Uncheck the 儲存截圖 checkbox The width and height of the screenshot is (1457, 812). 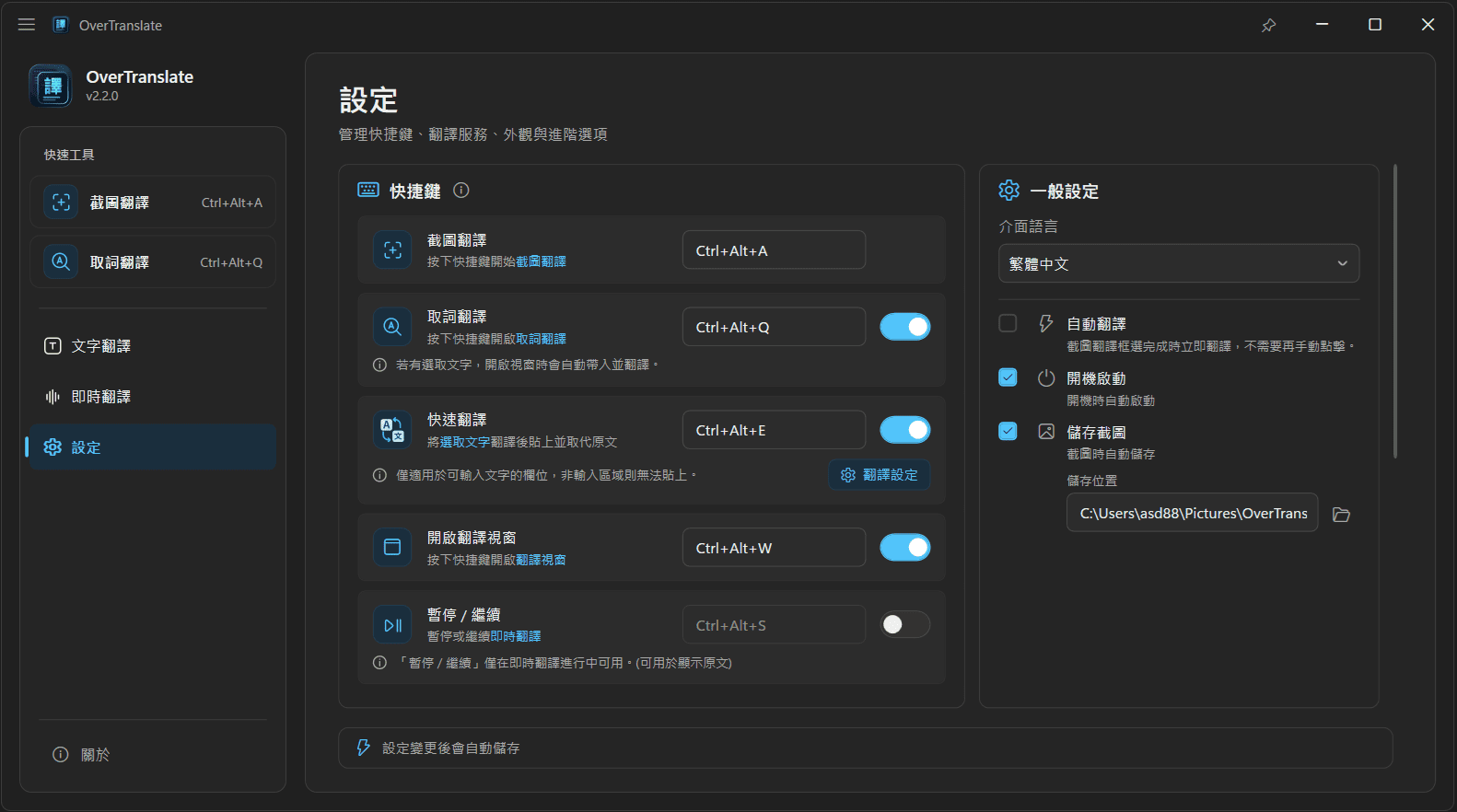1008,431
